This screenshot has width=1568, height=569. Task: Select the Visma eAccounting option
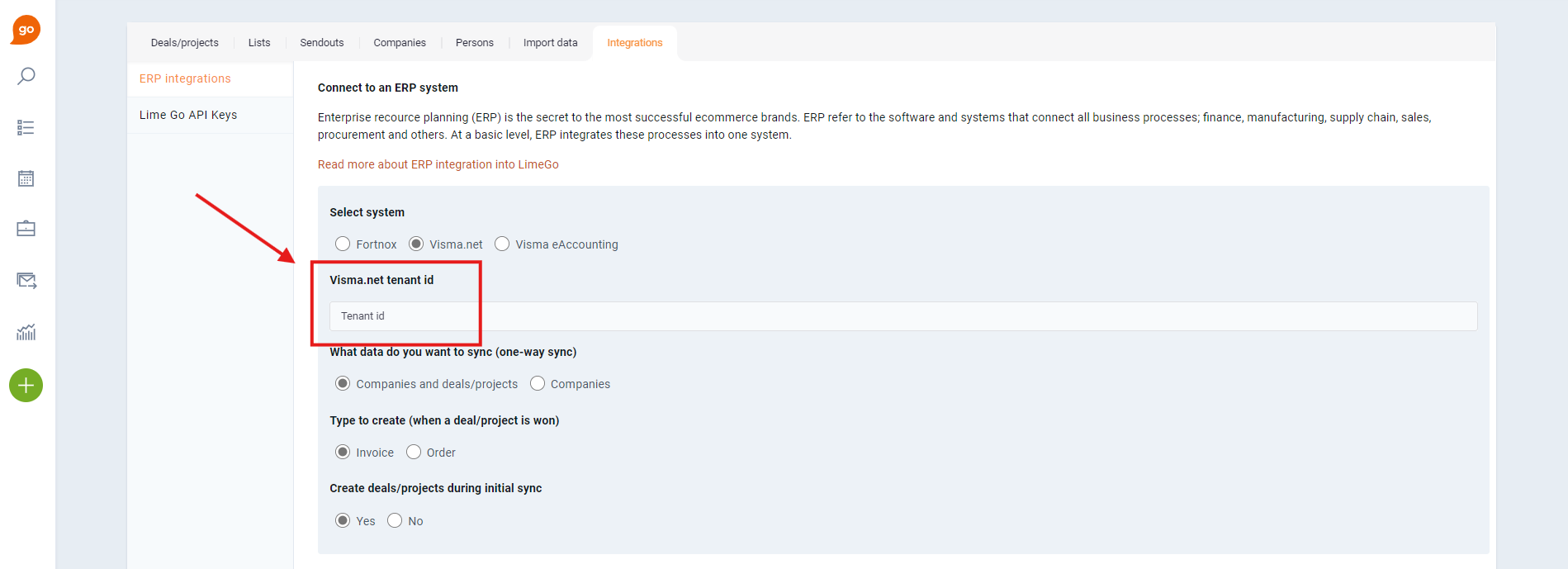(502, 244)
